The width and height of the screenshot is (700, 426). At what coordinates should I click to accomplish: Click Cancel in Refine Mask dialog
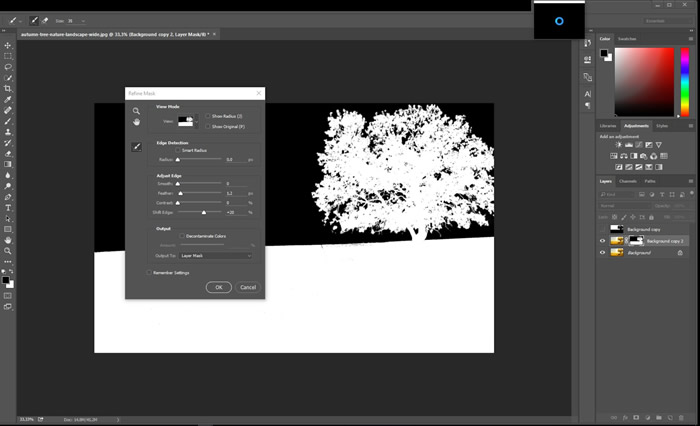tap(248, 287)
